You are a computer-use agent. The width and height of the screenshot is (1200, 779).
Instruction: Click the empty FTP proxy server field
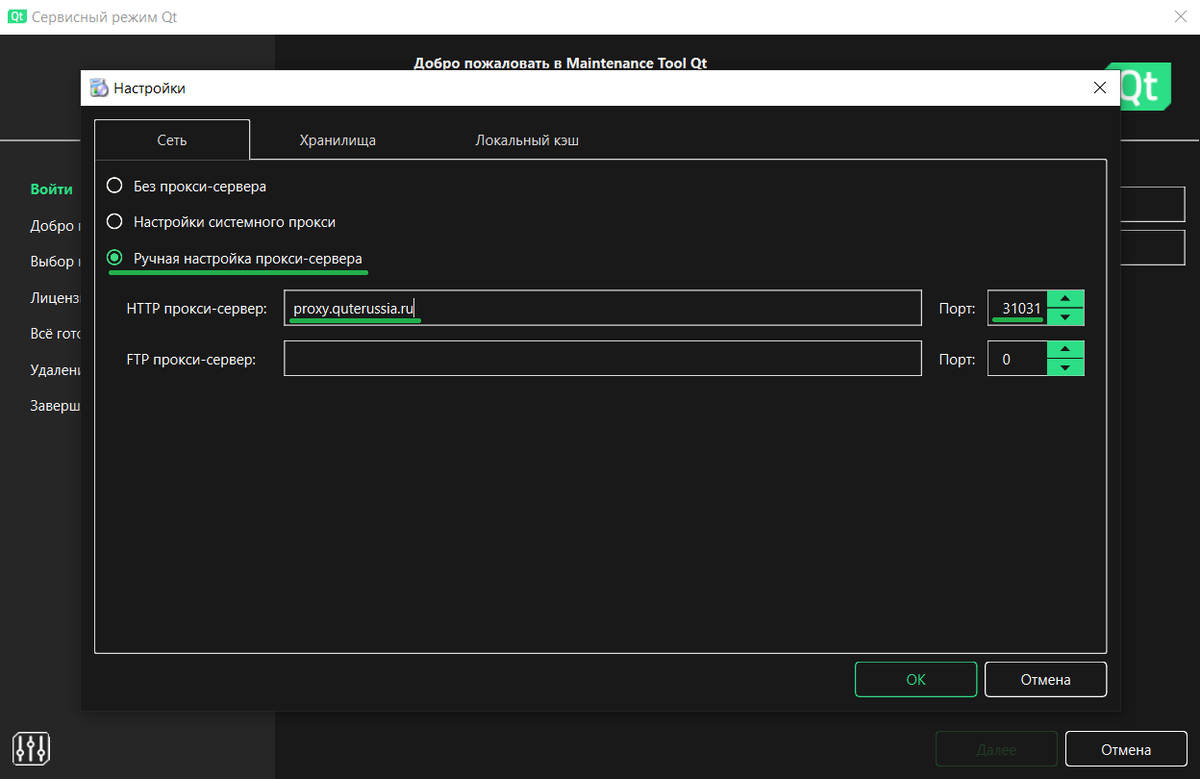click(602, 358)
